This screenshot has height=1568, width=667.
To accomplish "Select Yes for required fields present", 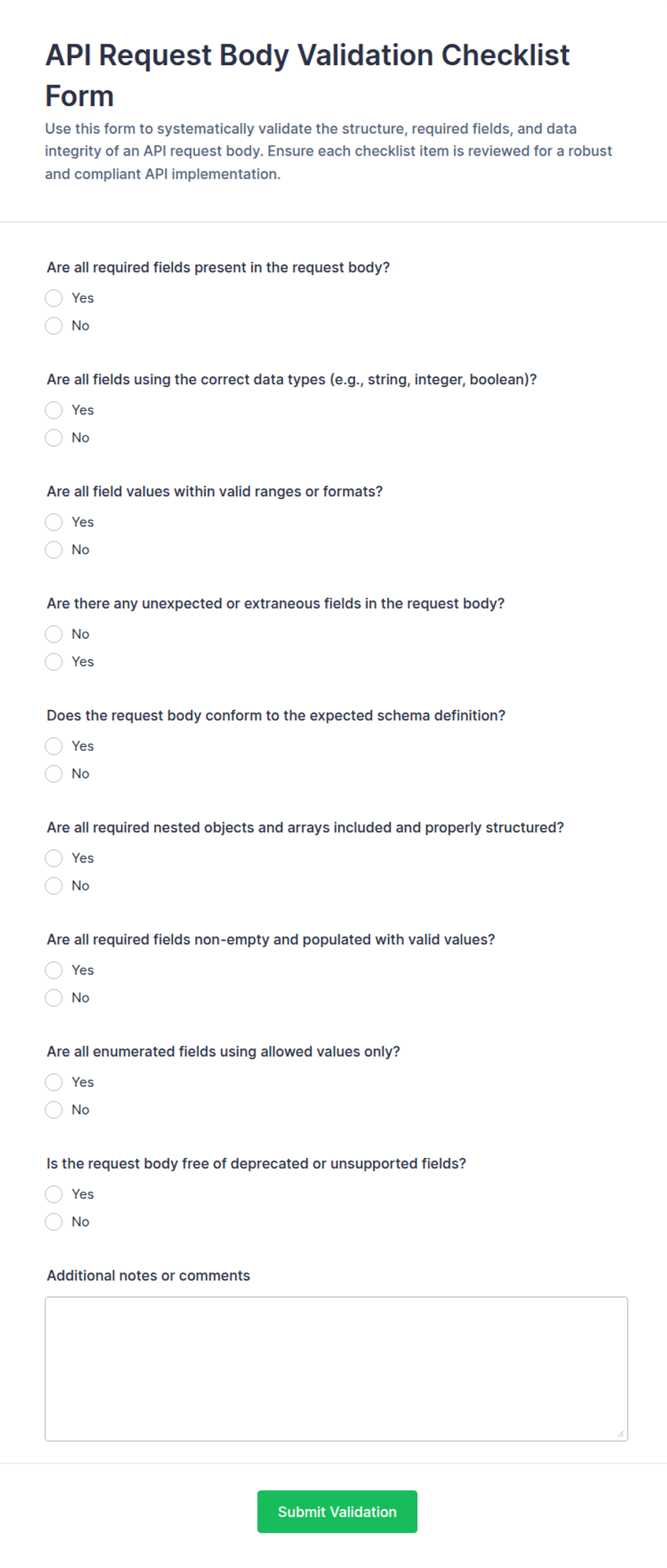I will click(x=54, y=298).
